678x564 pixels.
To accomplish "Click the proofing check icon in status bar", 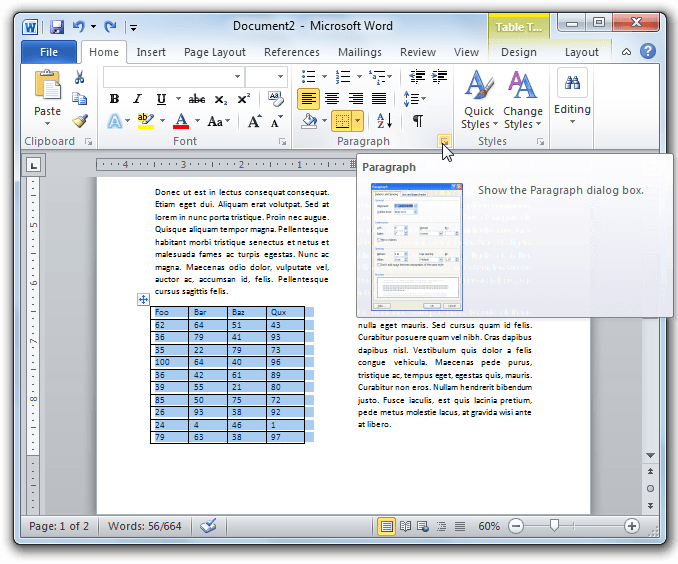I will click(208, 526).
